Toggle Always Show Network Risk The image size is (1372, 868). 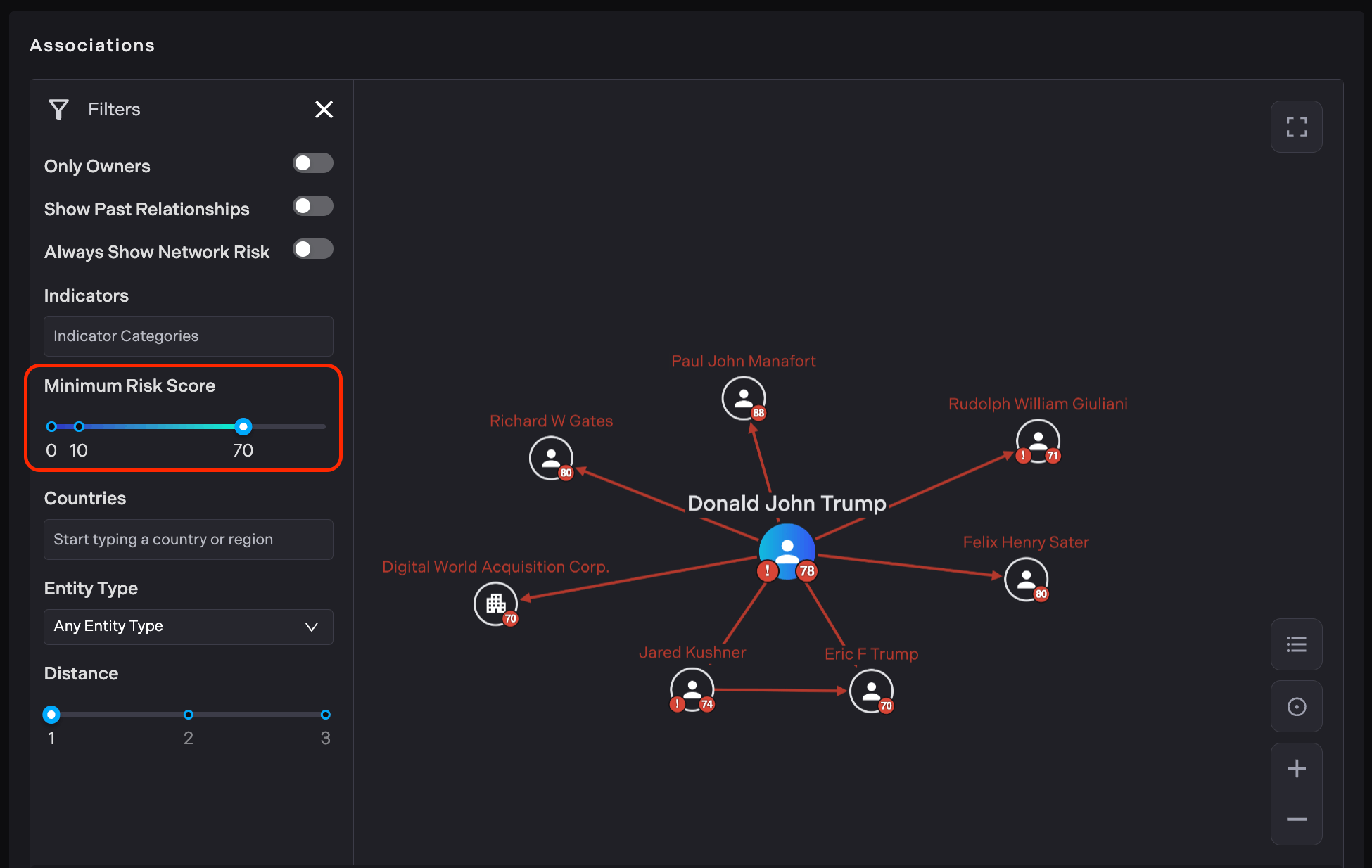point(312,249)
